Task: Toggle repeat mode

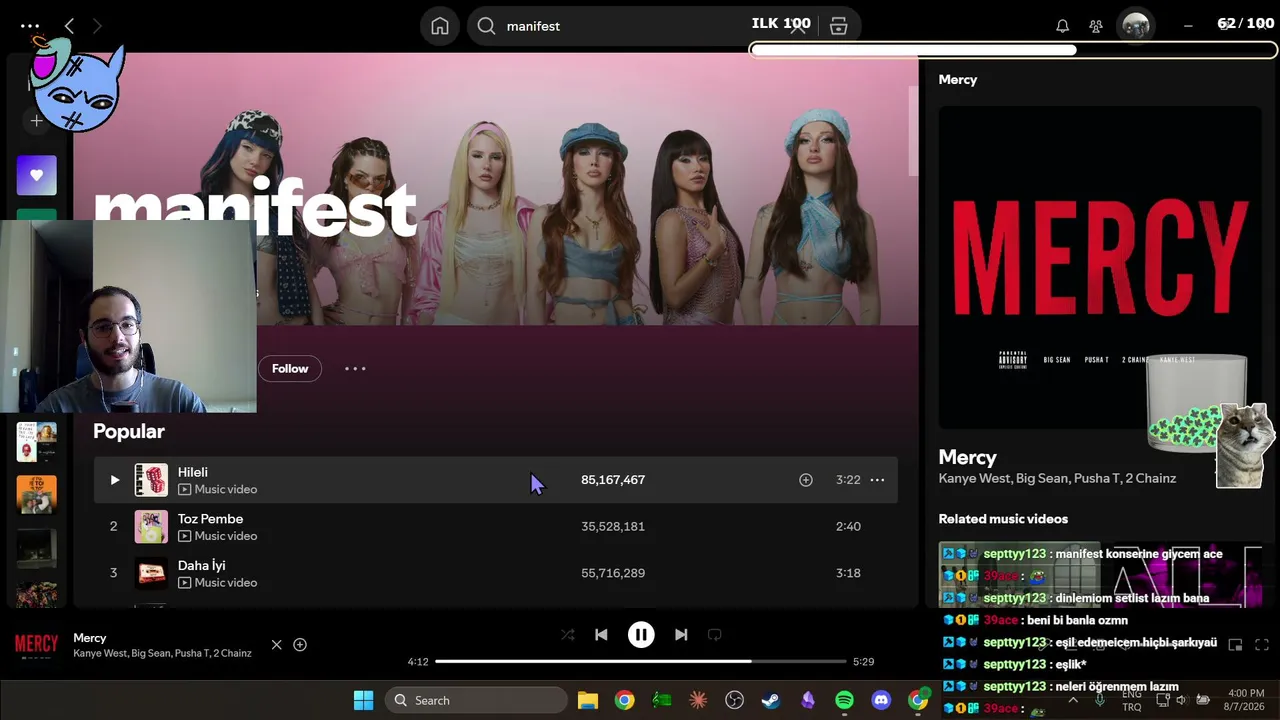Action: click(714, 634)
